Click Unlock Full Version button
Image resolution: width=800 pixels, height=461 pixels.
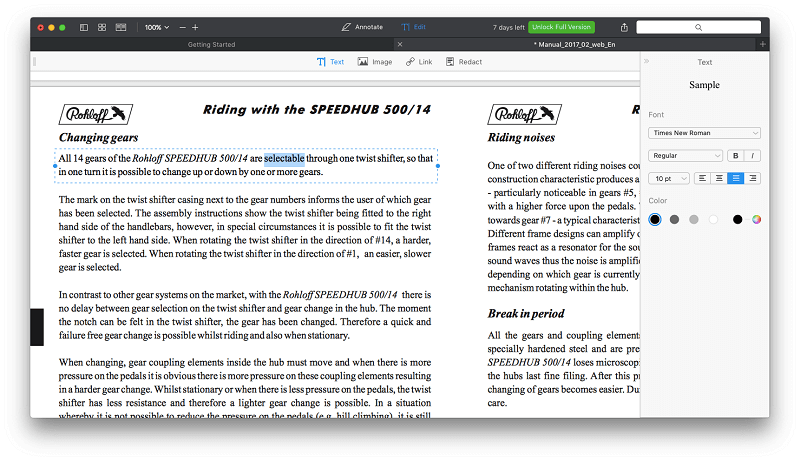click(x=561, y=27)
